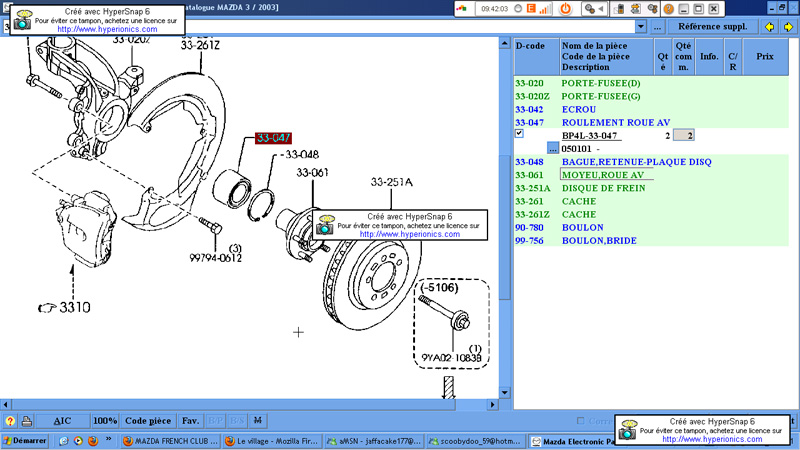The image size is (800, 450).
Task: Click 33-061 label in diagram
Action: (312, 172)
